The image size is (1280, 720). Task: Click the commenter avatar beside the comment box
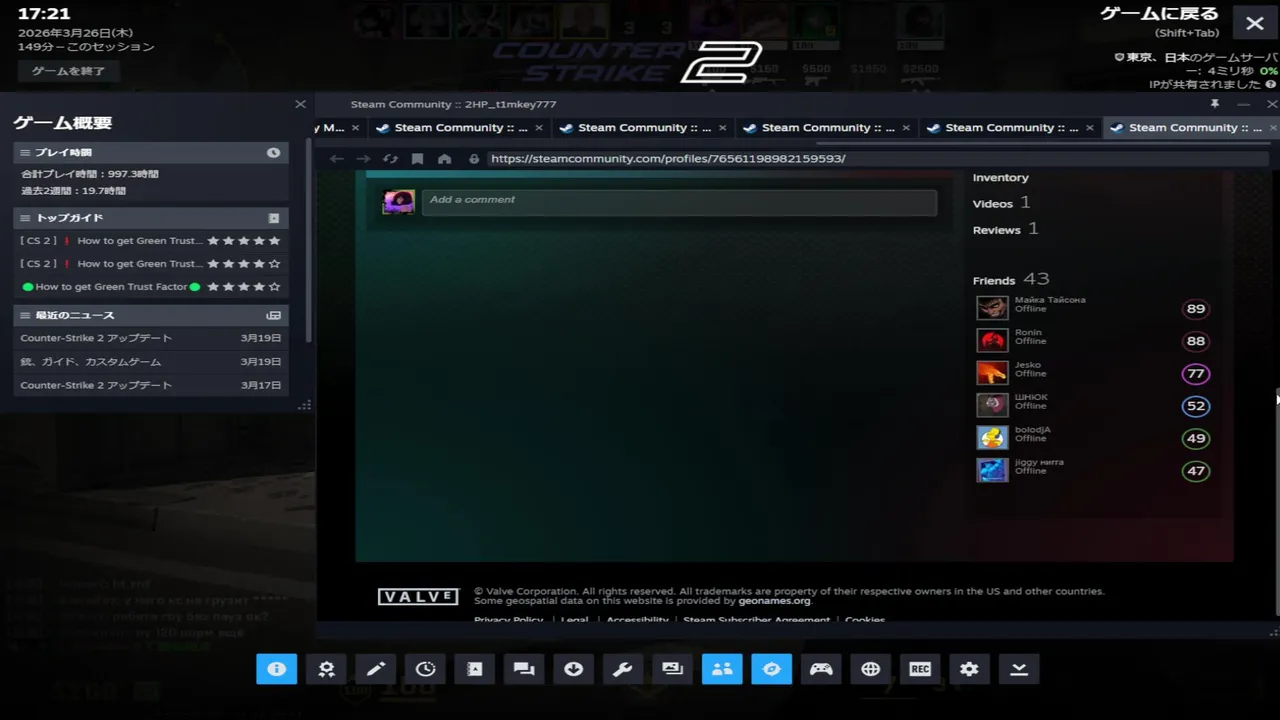click(398, 201)
